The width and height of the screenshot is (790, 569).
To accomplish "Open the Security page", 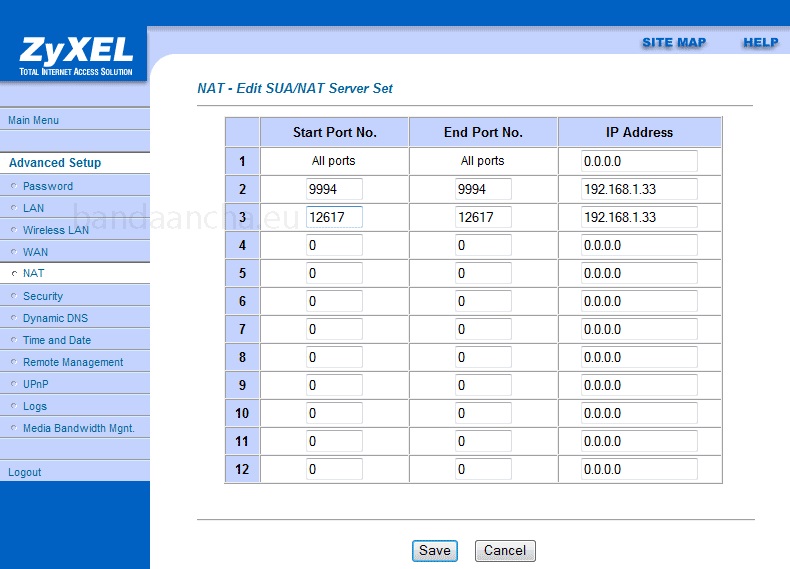I will [x=43, y=296].
